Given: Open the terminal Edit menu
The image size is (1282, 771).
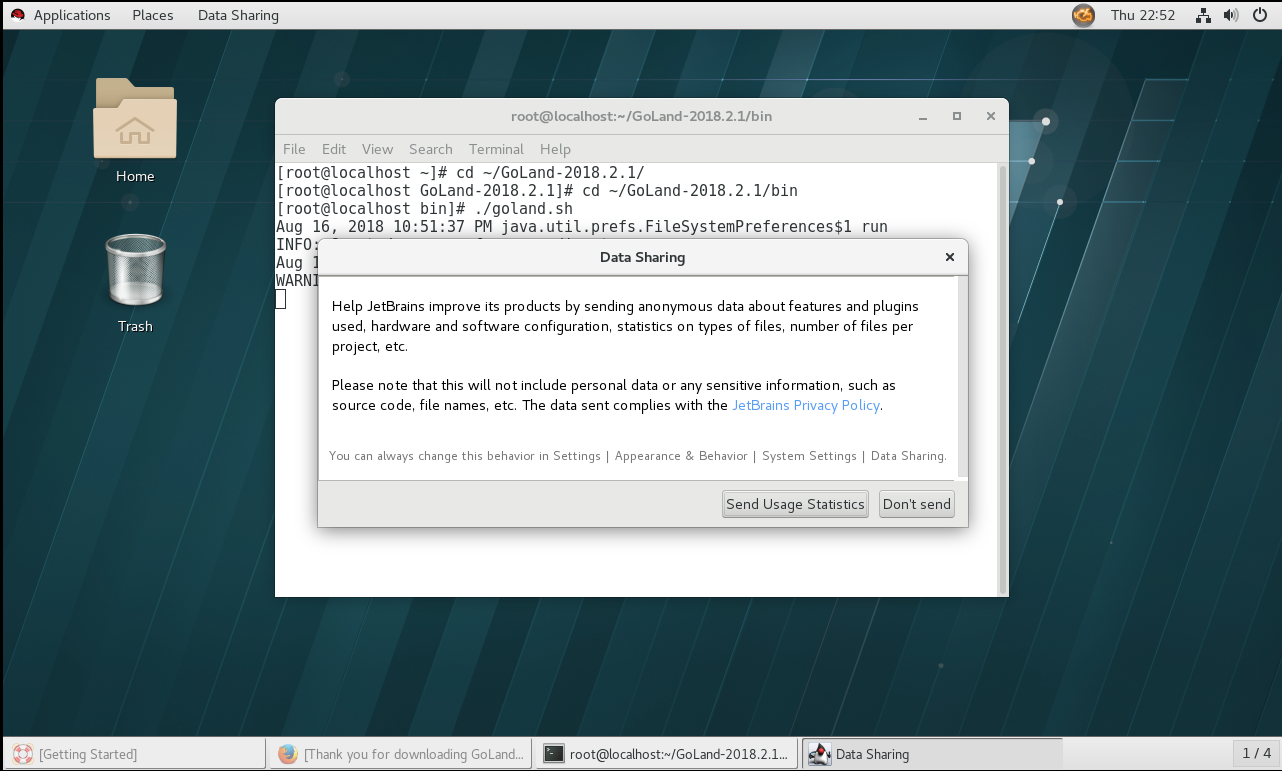Looking at the screenshot, I should click(334, 149).
